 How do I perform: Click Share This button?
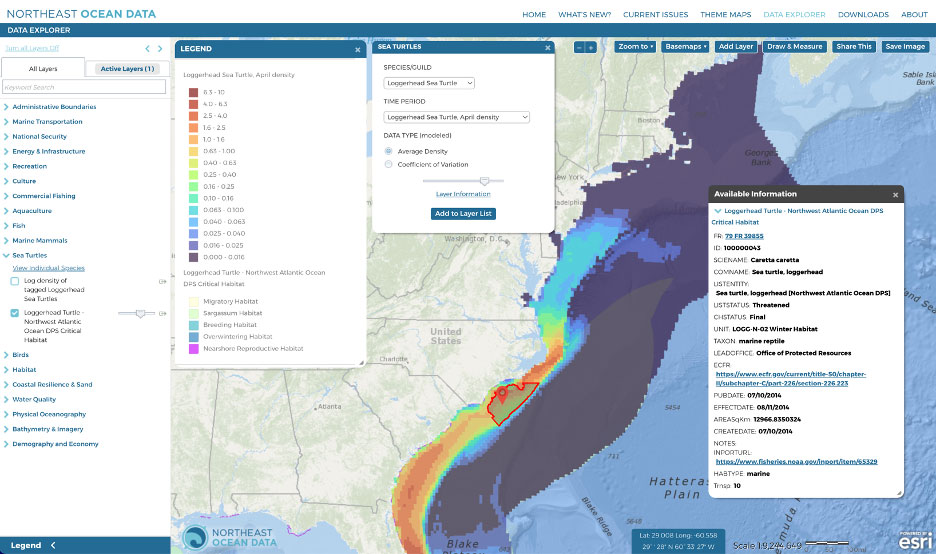click(854, 47)
